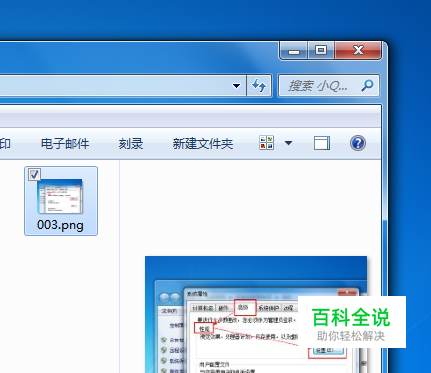Click 新建文件夹 to create a folder

pos(203,144)
